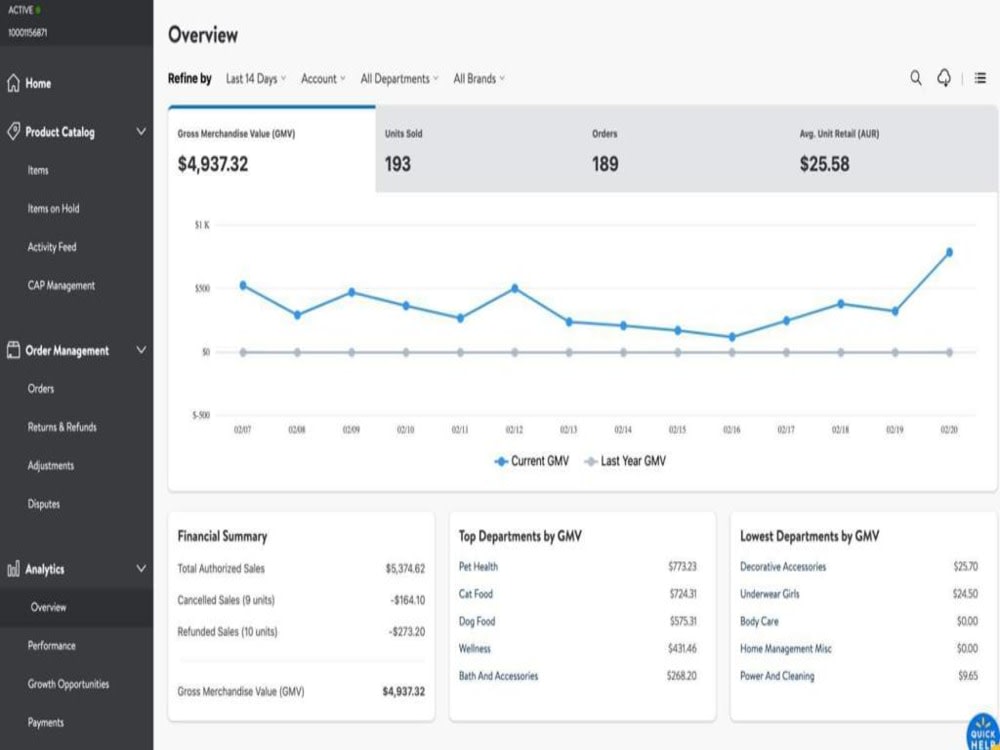Click the 02/16 Current GMV data point
The height and width of the screenshot is (750, 1000).
tap(732, 337)
